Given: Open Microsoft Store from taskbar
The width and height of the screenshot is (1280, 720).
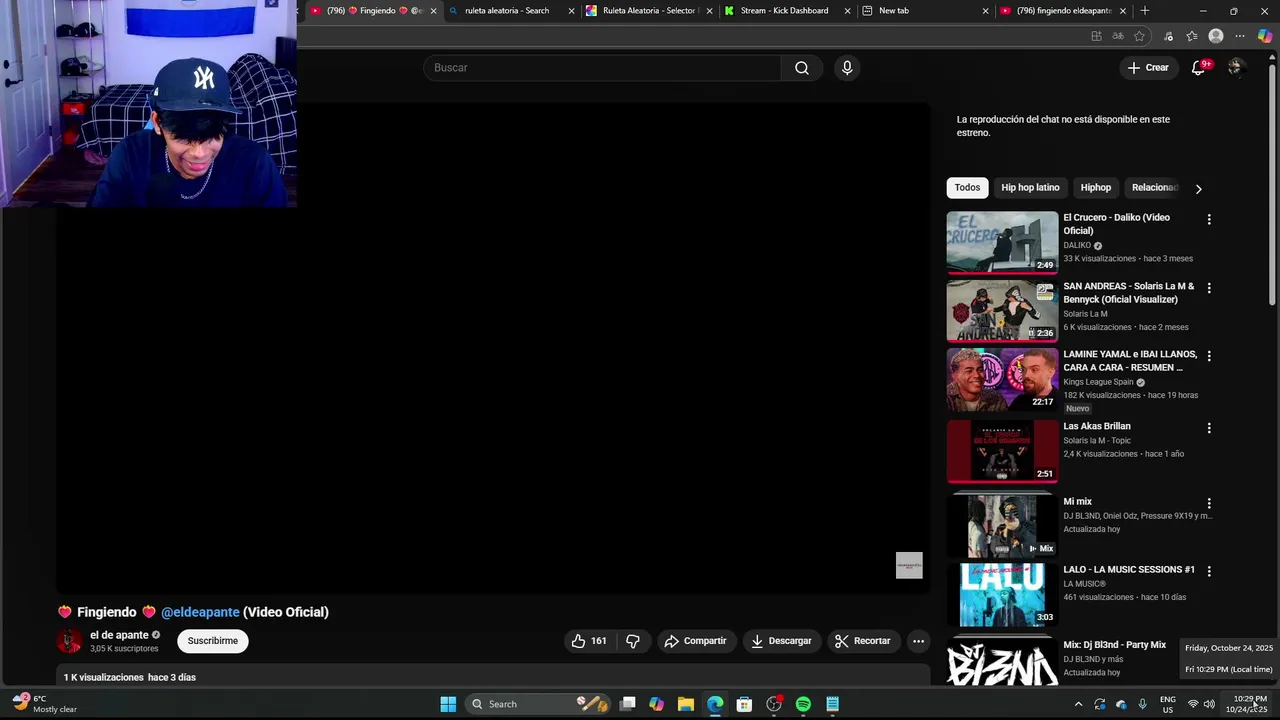Looking at the screenshot, I should coord(744,704).
